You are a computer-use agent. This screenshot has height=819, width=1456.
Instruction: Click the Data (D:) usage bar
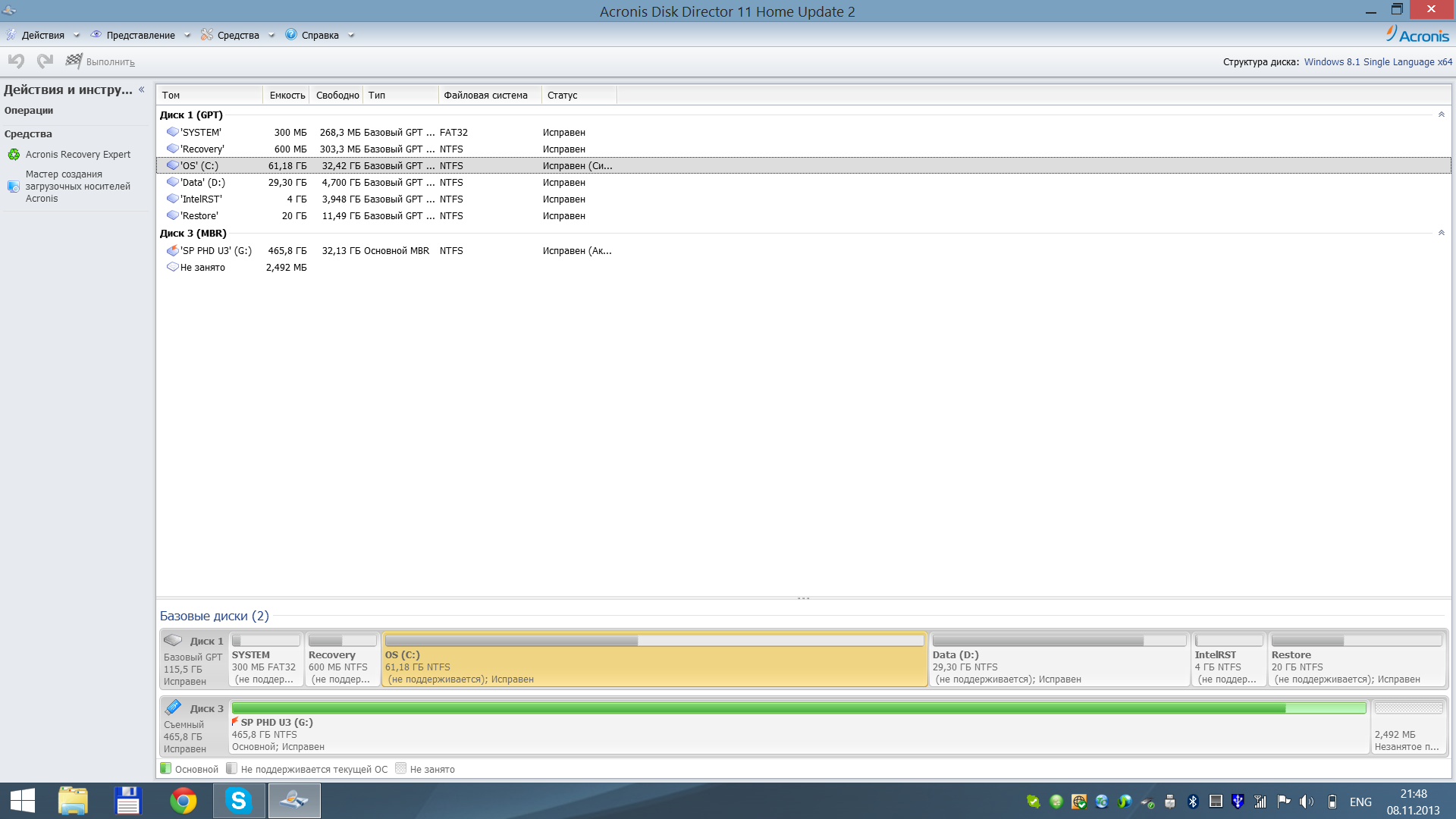(1059, 641)
